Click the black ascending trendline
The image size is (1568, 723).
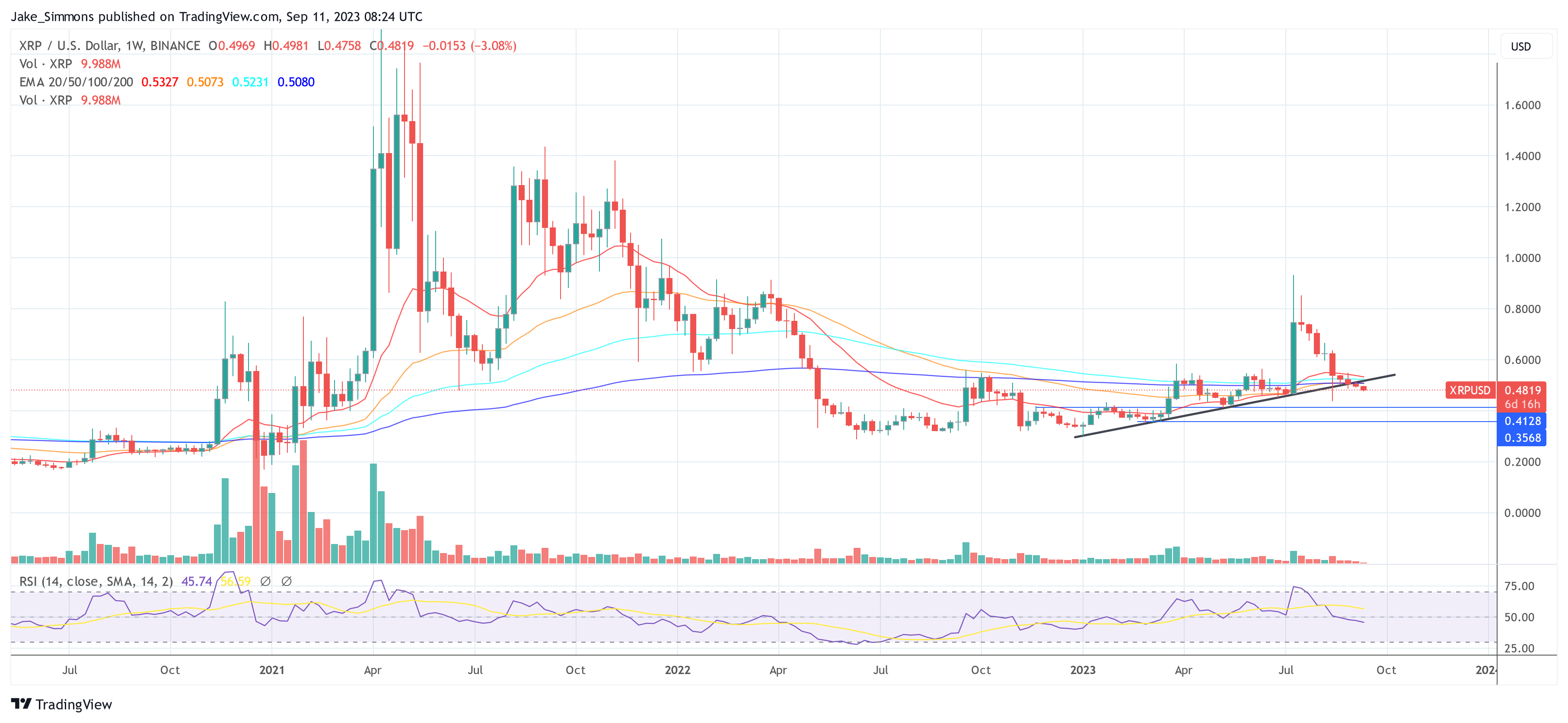1234,406
